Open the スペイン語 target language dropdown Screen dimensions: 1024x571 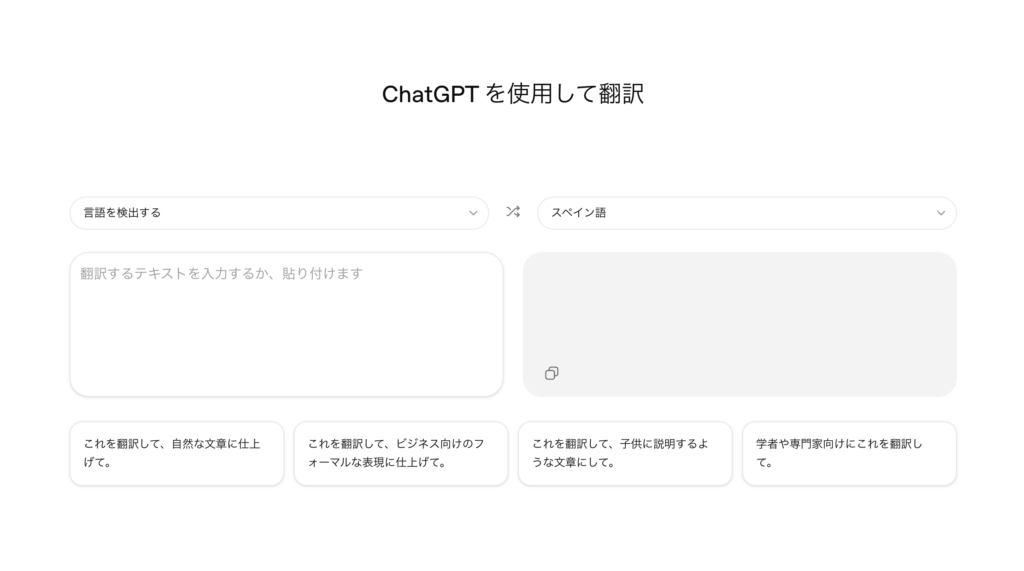click(747, 213)
